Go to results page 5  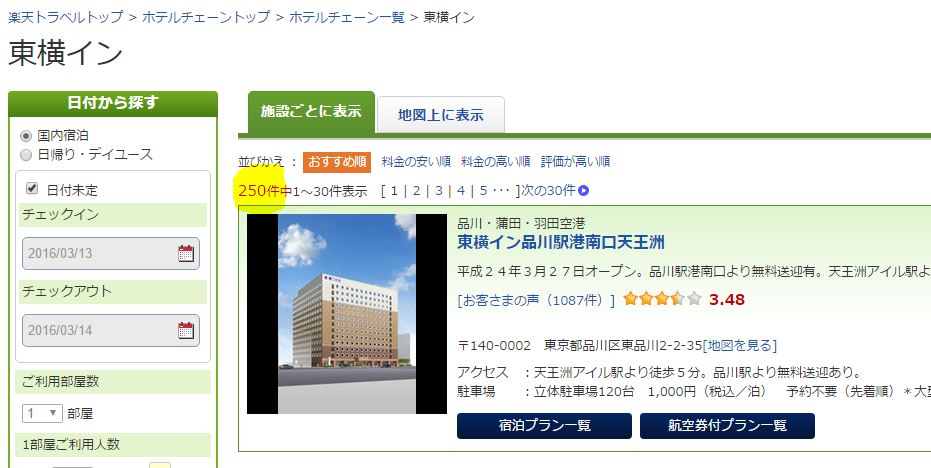click(x=483, y=191)
